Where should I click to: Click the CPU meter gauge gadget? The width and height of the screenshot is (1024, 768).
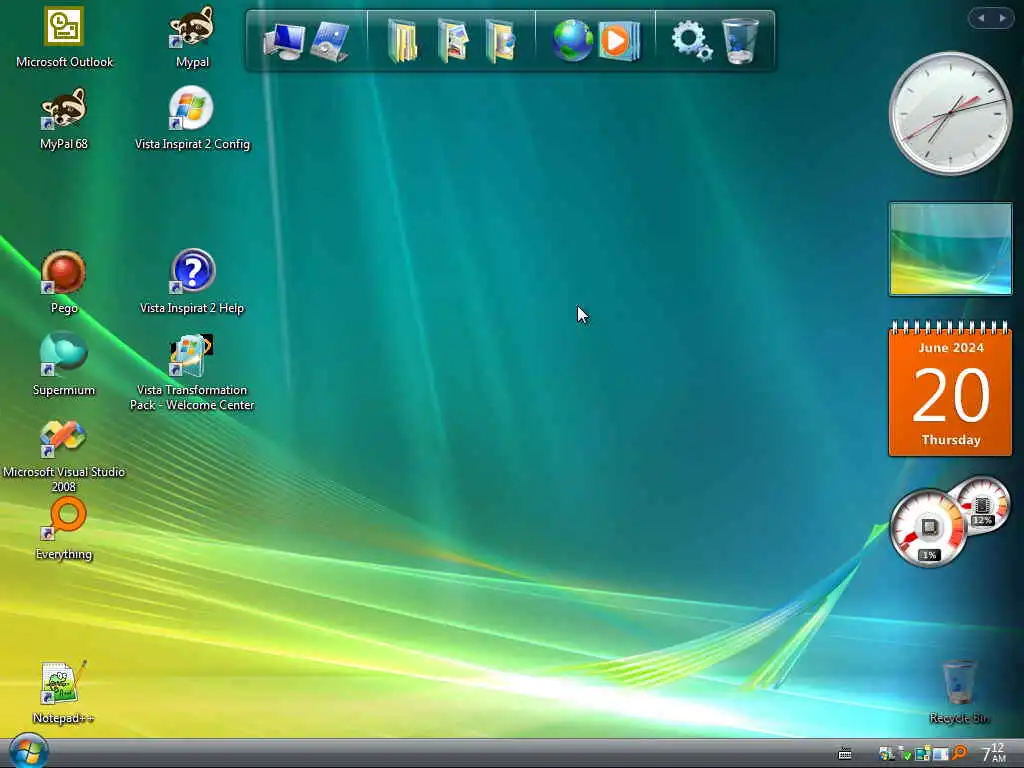click(x=928, y=528)
